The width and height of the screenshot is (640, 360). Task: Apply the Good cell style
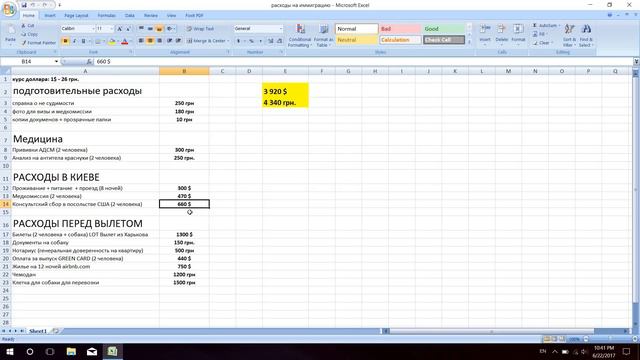click(444, 29)
